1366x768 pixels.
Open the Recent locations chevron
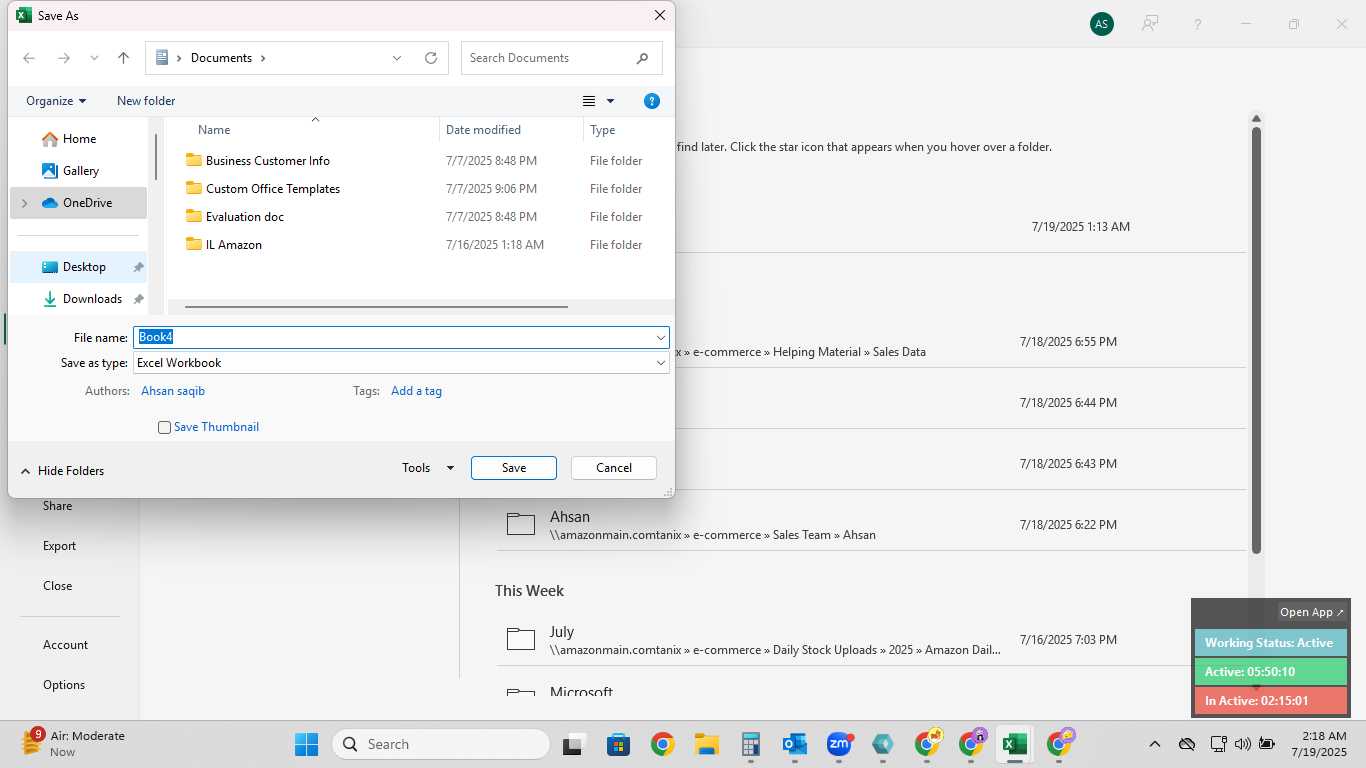(94, 58)
